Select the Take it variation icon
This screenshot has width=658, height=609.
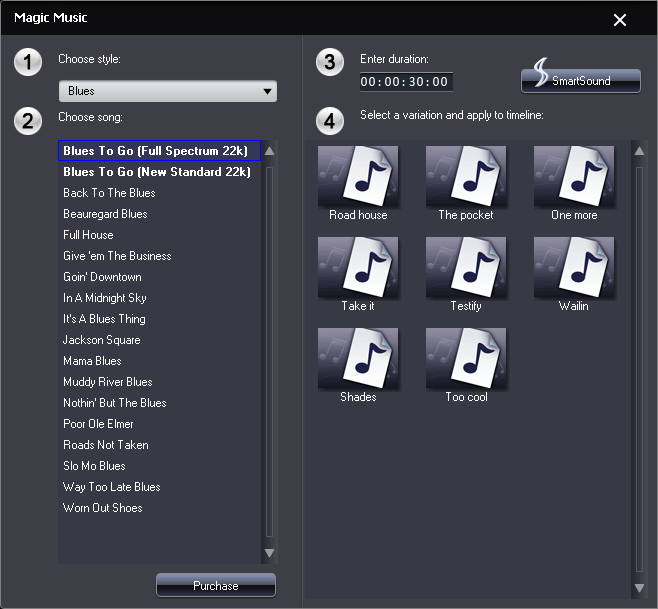pyautogui.click(x=358, y=267)
